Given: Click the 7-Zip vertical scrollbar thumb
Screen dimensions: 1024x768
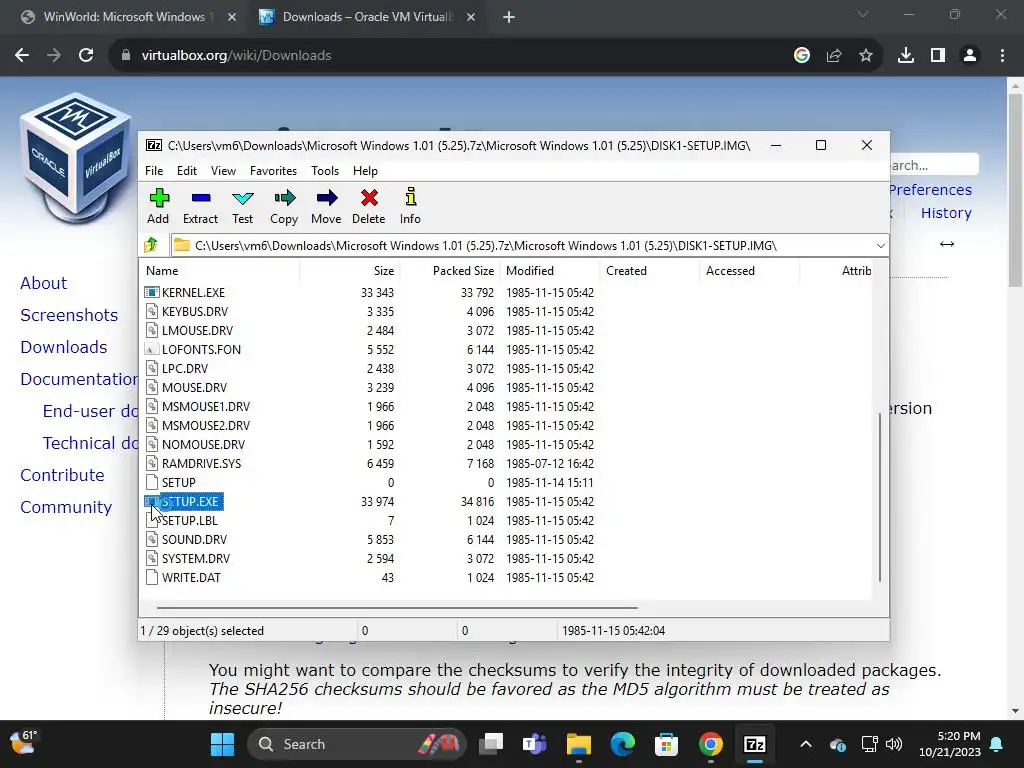Looking at the screenshot, I should point(880,496).
